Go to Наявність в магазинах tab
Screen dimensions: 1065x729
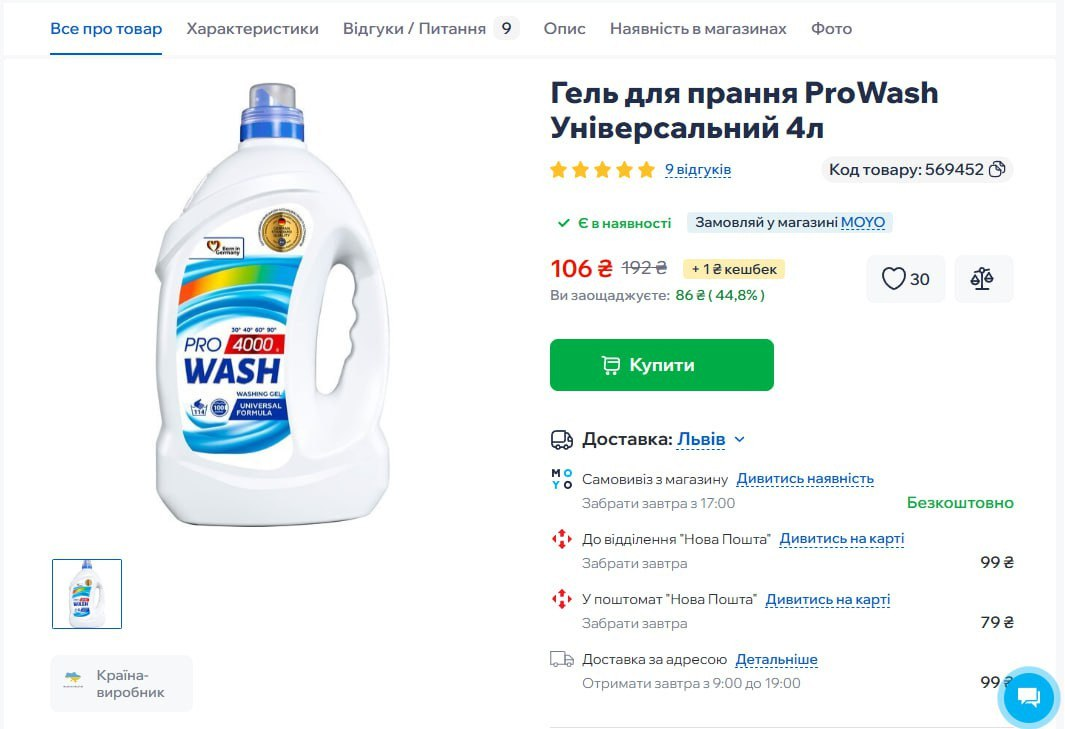(698, 29)
